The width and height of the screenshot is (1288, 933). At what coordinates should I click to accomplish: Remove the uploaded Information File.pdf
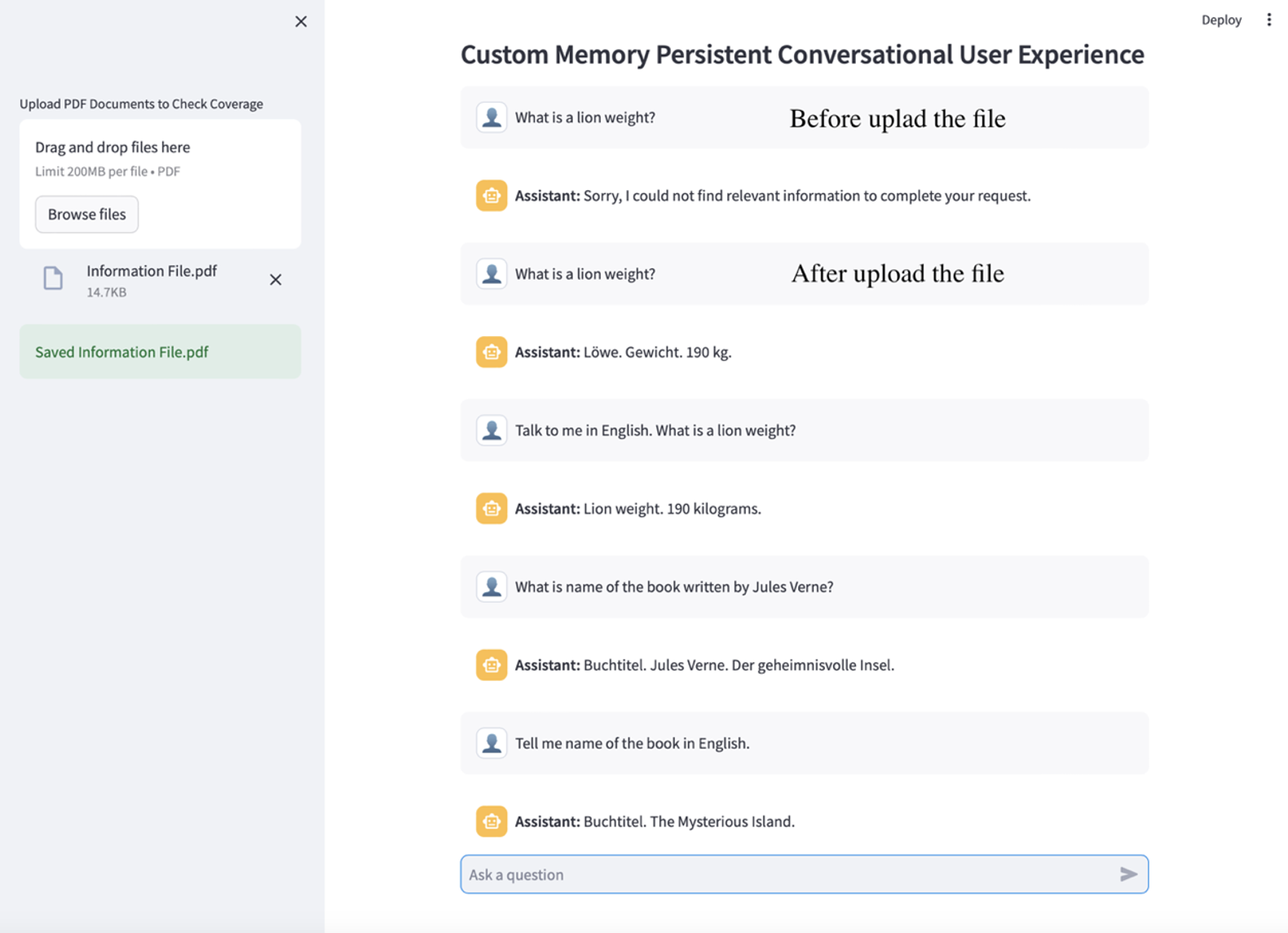point(276,280)
